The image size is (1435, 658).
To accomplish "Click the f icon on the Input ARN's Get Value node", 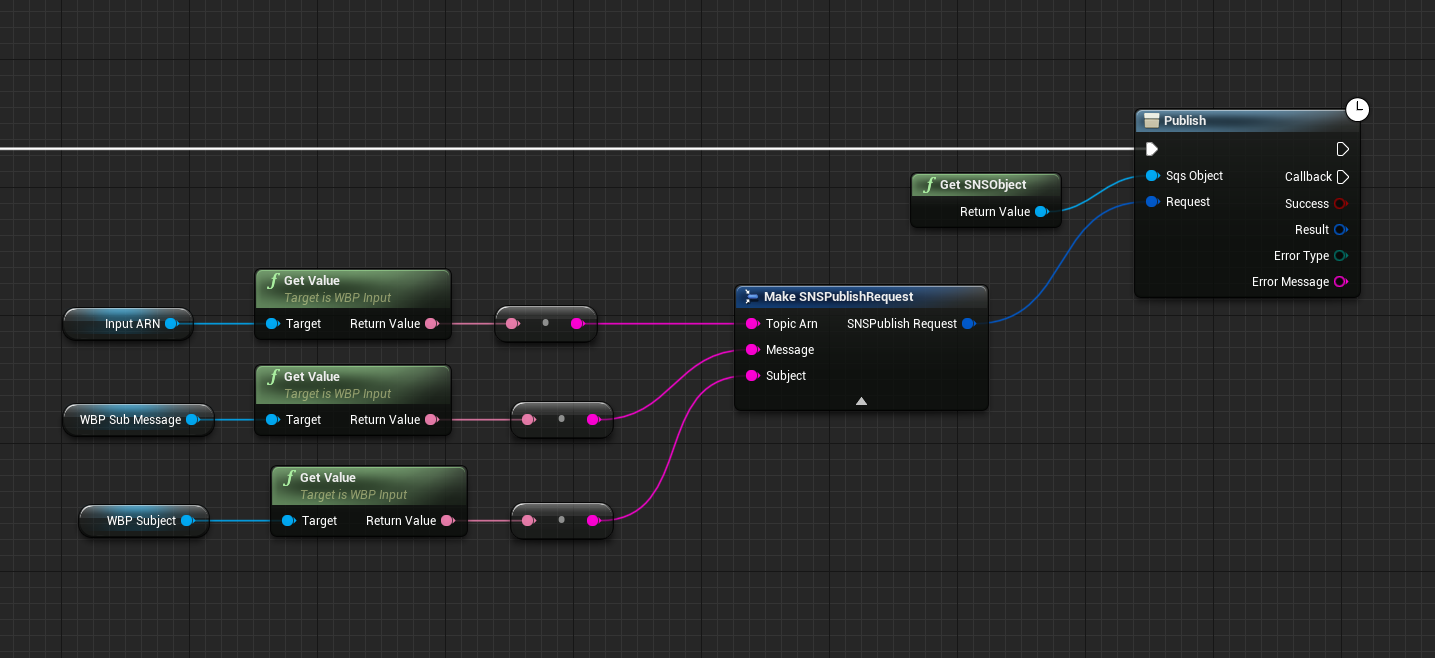I will coord(272,280).
